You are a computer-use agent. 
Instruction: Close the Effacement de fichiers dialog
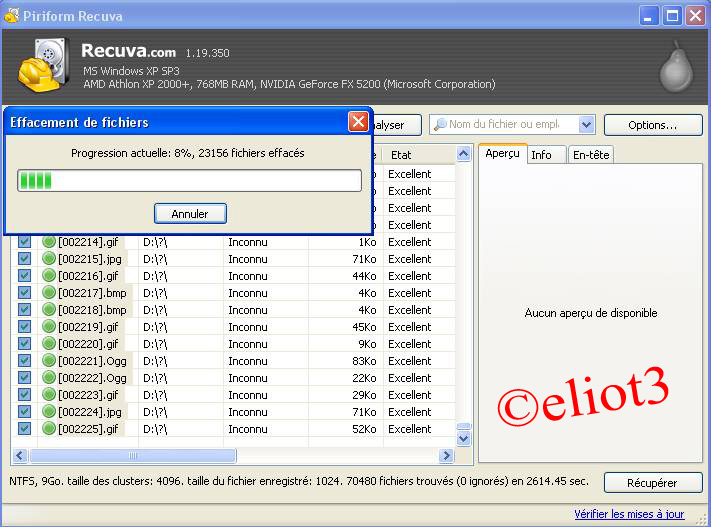point(358,122)
